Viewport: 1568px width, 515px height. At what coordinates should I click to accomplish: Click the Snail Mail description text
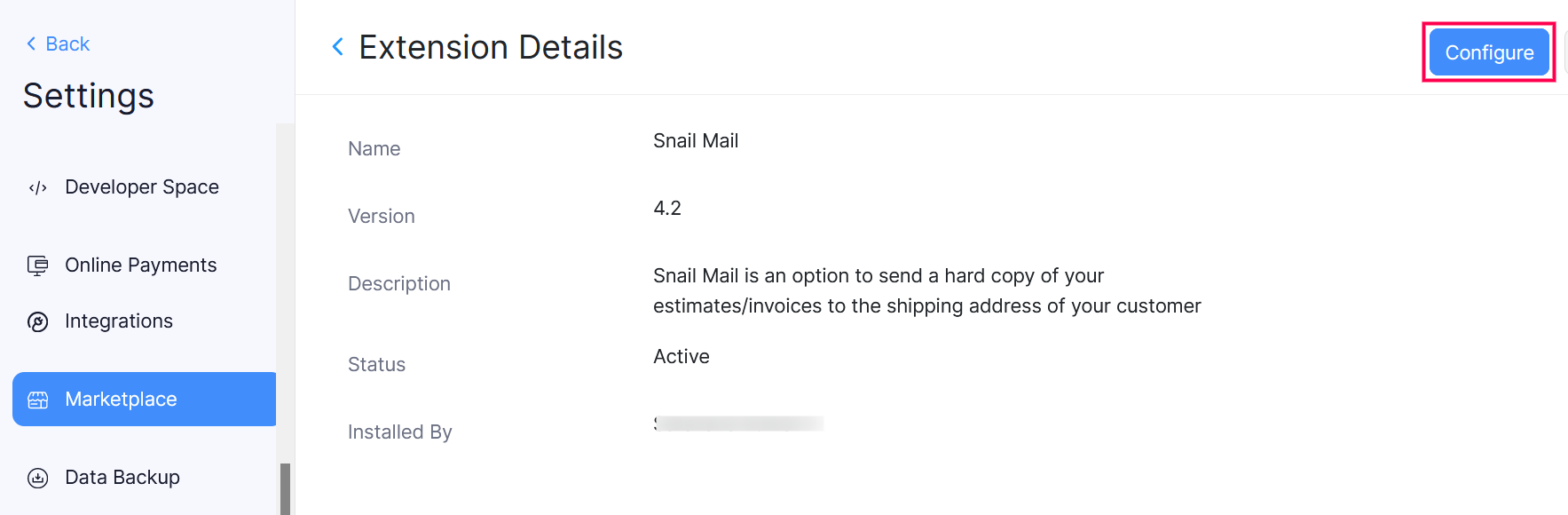click(926, 291)
